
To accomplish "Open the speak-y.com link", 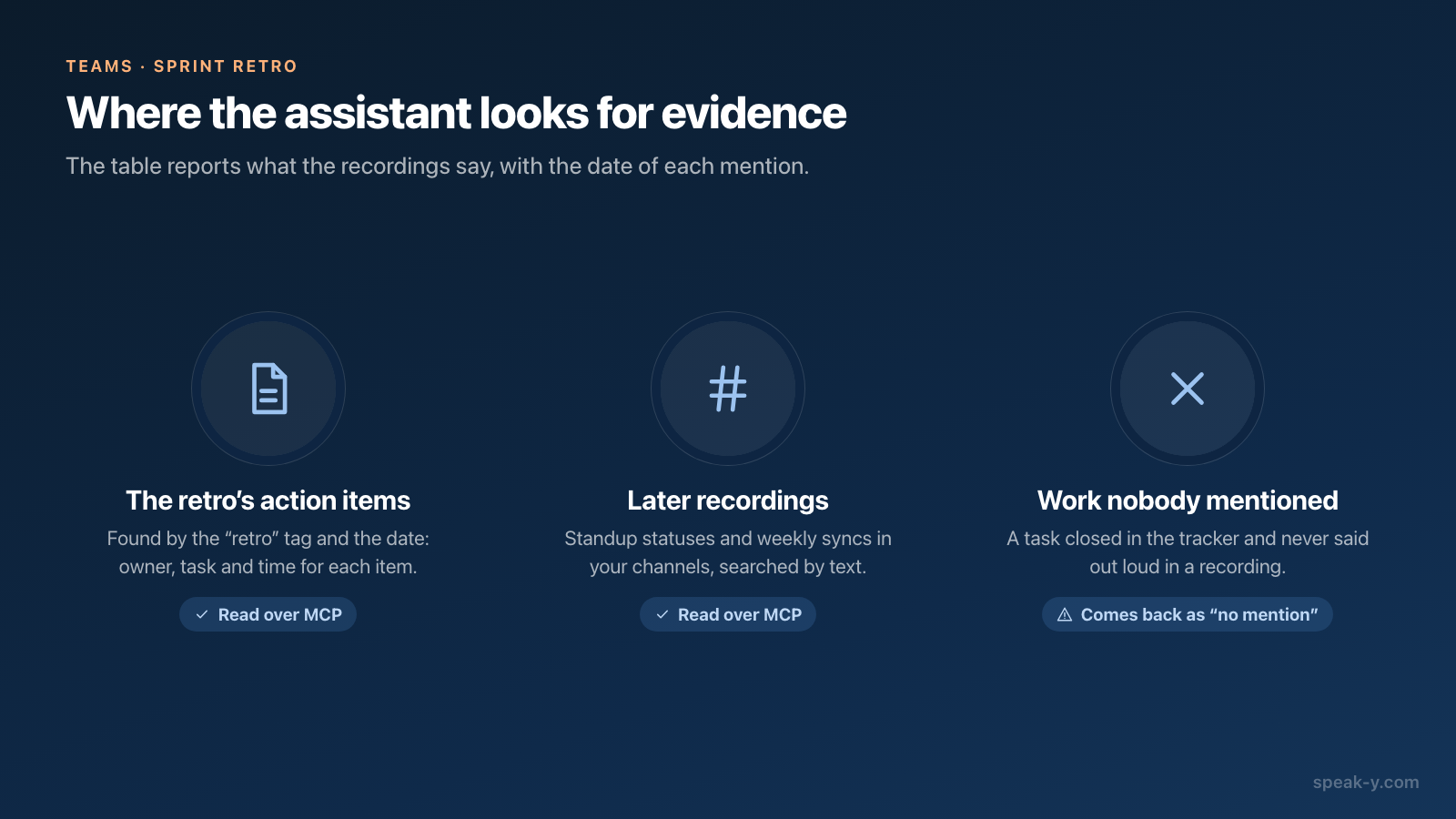I will tap(1366, 783).
